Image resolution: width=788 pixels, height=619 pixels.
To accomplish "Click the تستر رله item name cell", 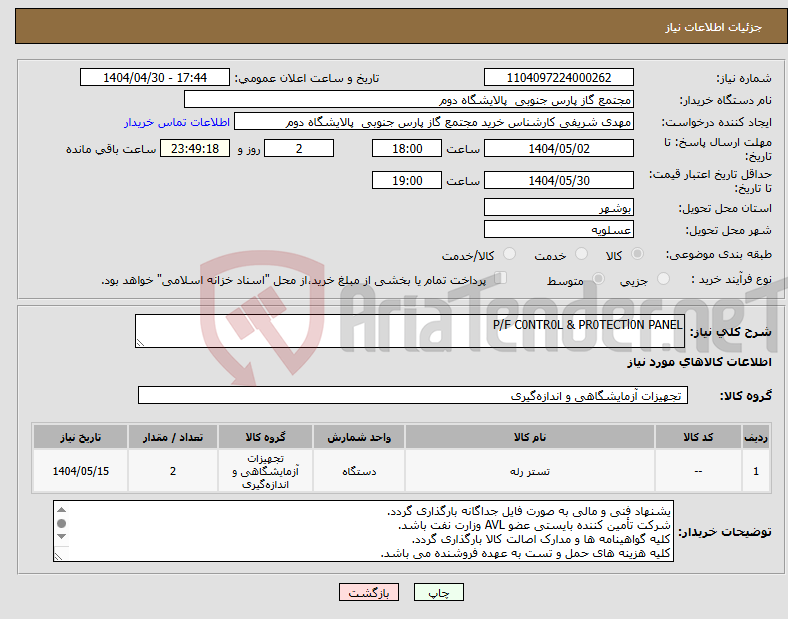I will click(530, 471).
